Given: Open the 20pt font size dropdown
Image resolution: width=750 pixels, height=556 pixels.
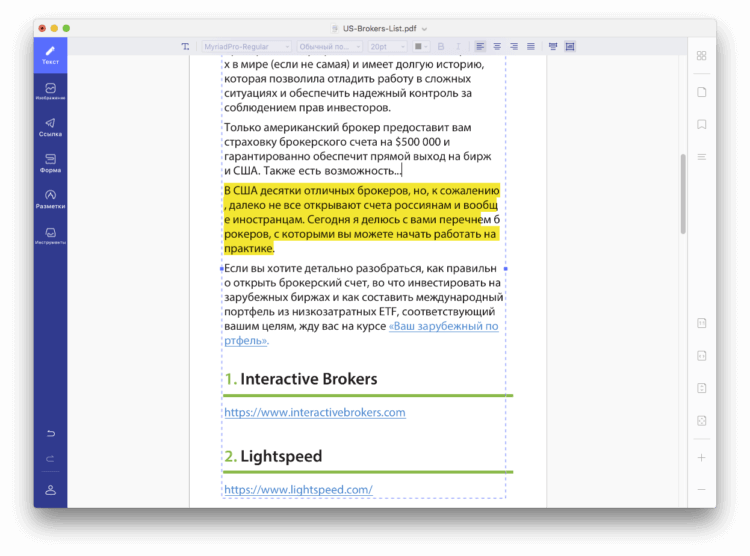Looking at the screenshot, I should point(387,46).
